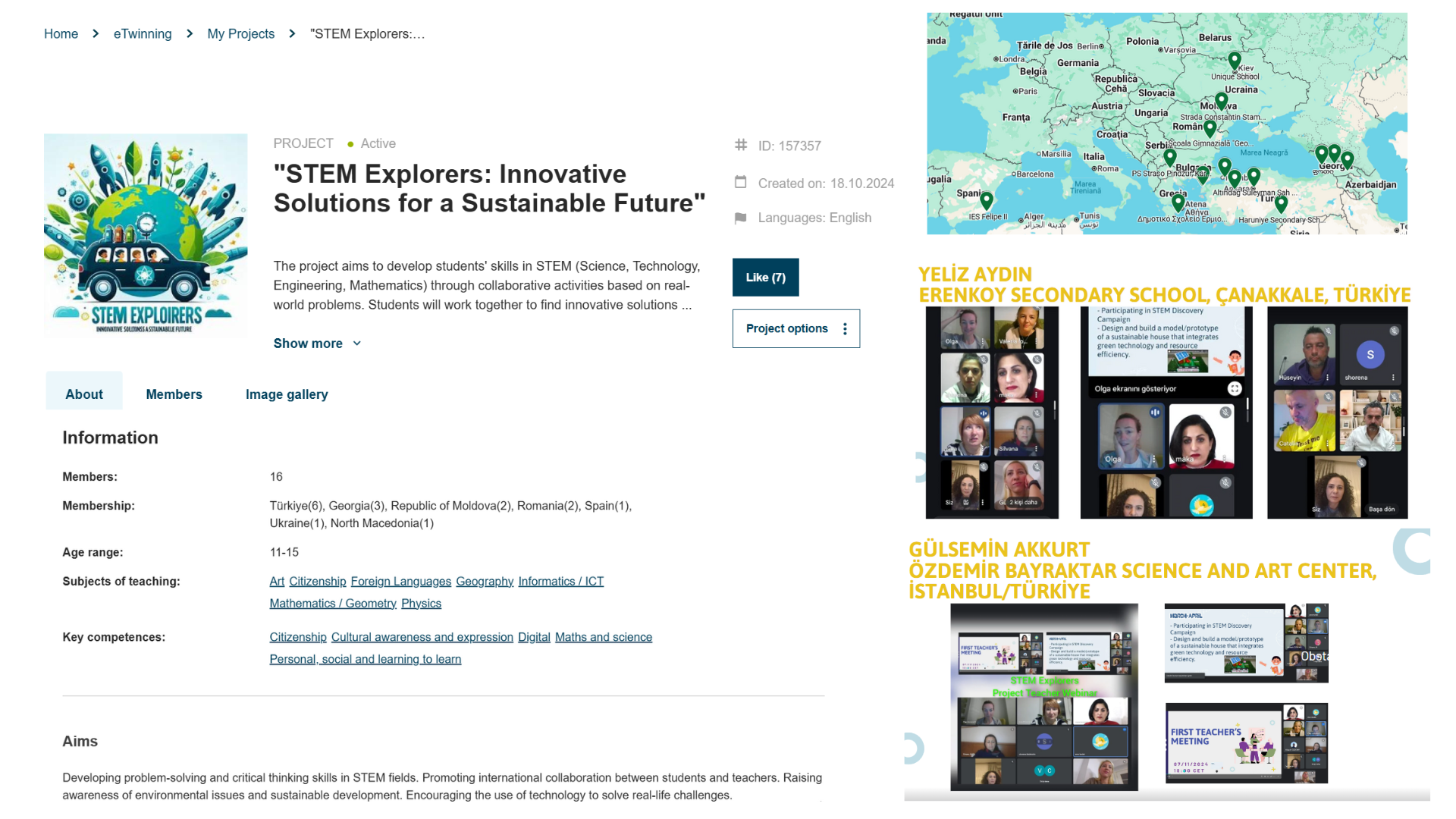The height and width of the screenshot is (819, 1456).
Task: Click the hashtag icon beside project ID
Action: pos(741,145)
